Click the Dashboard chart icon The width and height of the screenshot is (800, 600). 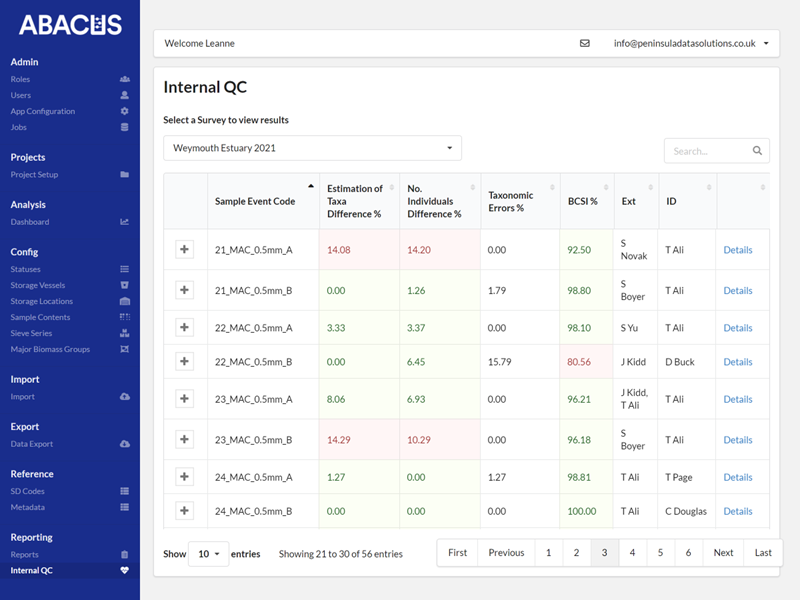coord(124,222)
